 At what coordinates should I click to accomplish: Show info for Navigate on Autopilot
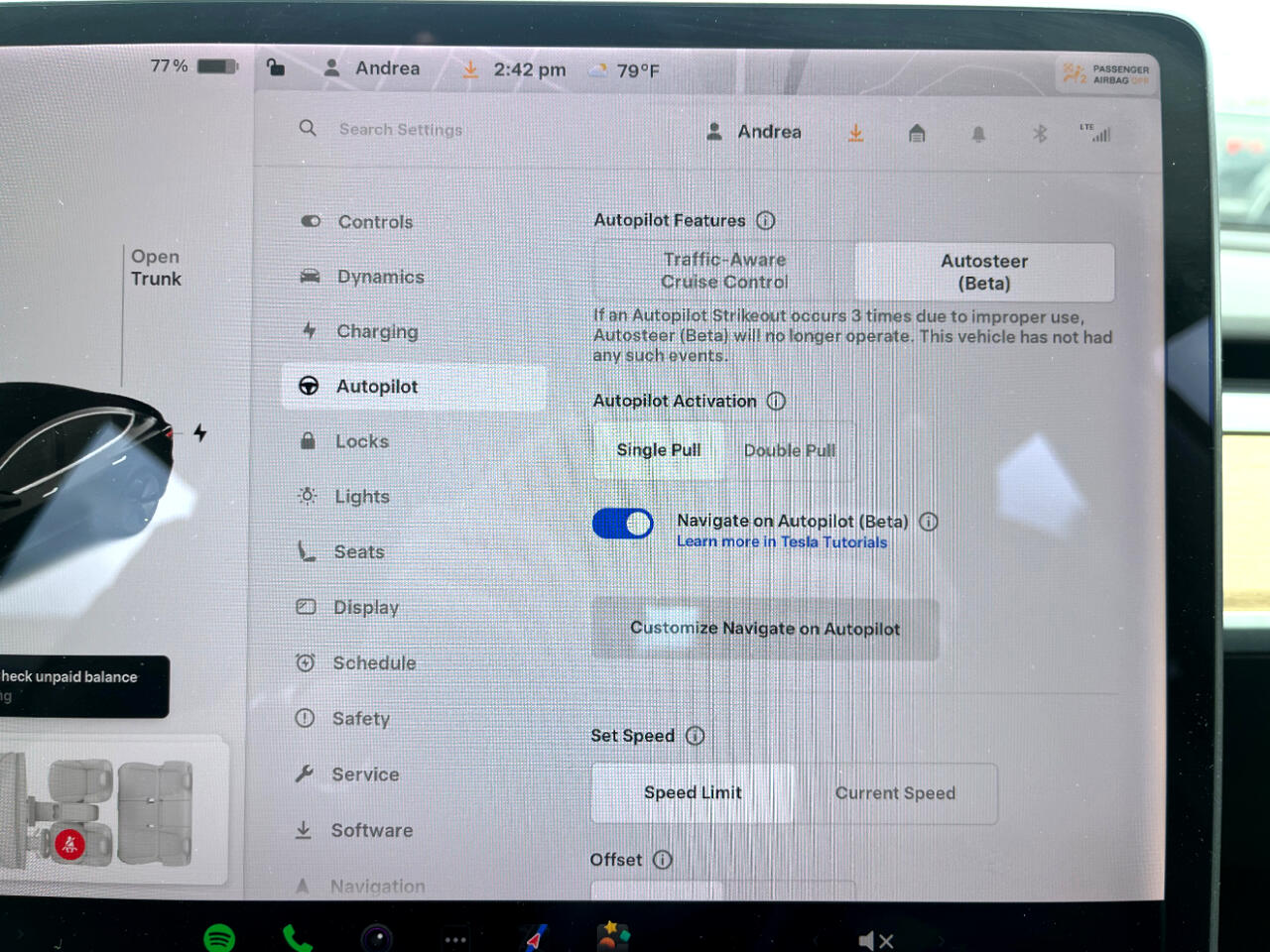(929, 522)
